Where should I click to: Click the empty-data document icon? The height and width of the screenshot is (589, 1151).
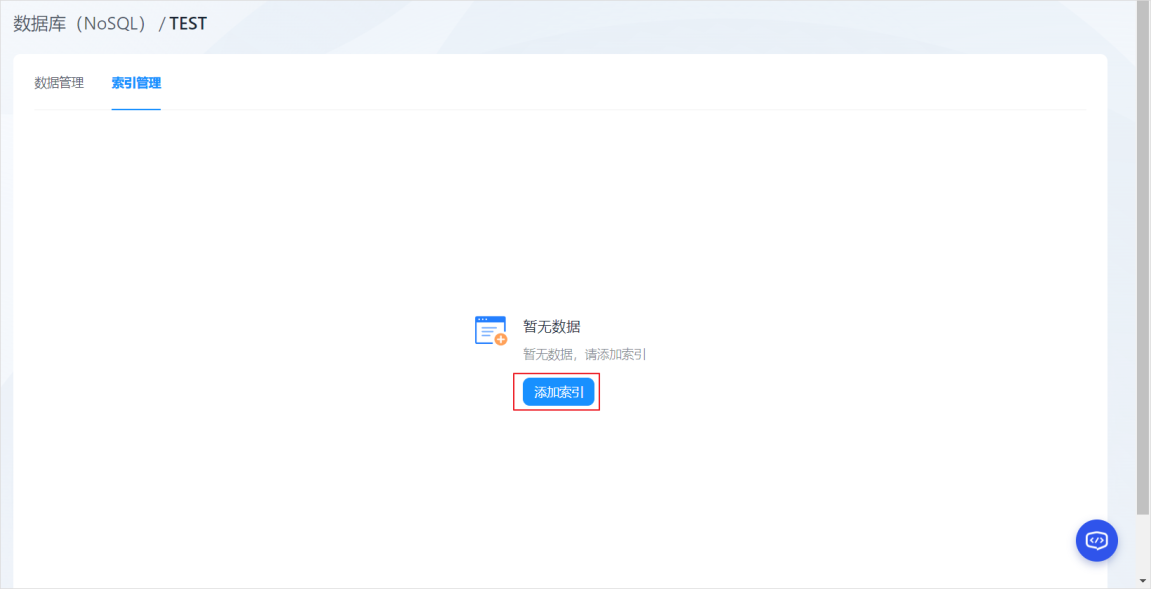point(491,330)
